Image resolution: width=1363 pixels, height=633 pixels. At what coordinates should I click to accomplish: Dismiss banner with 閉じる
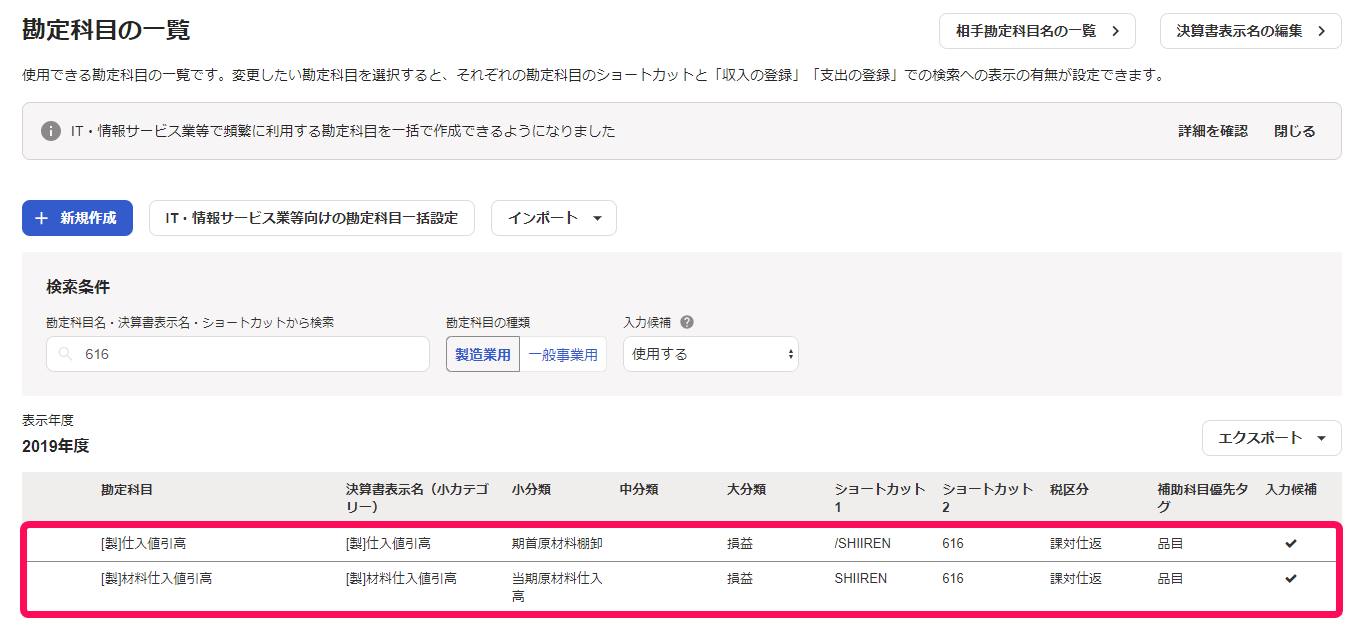click(1295, 131)
